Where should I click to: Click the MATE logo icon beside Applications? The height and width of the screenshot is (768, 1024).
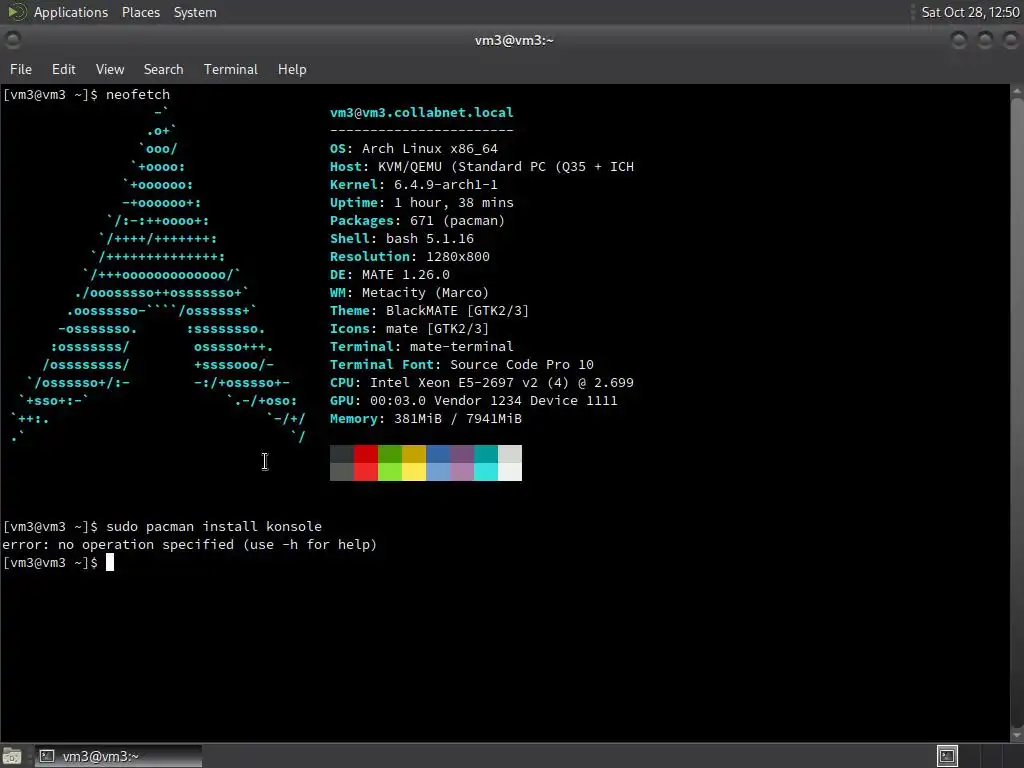tap(16, 12)
